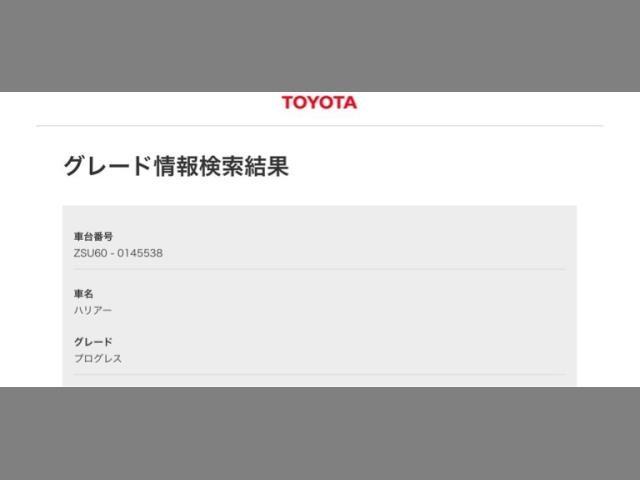Click the divider line under プログレス

point(320,374)
